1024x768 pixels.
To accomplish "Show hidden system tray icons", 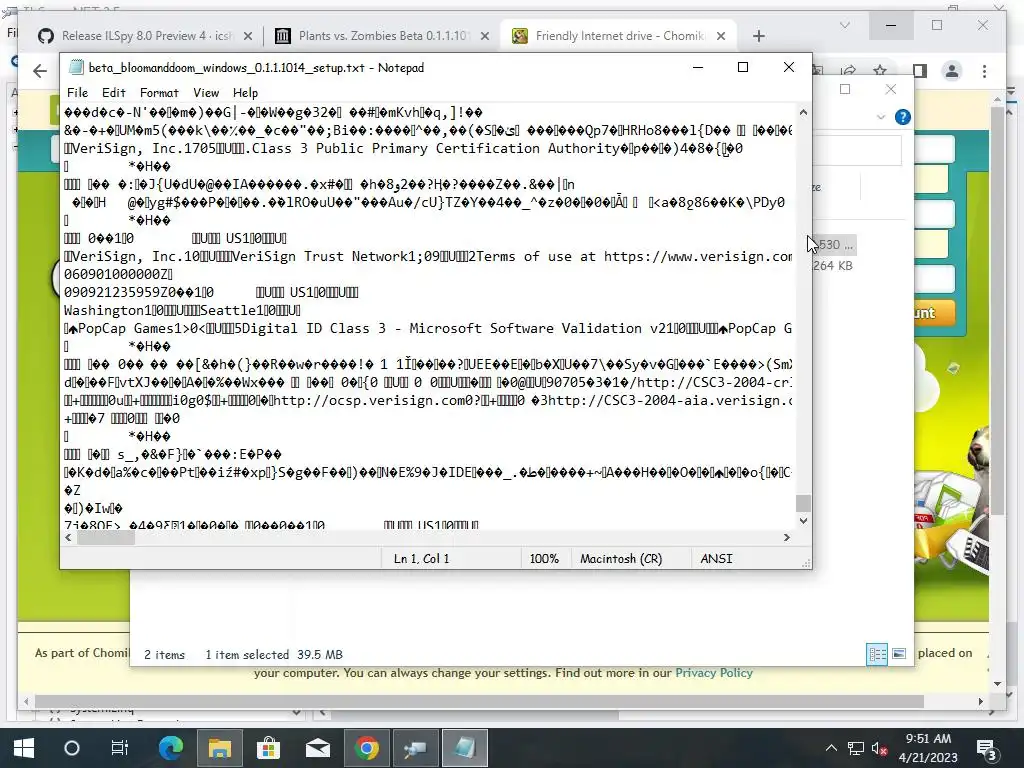I will (831, 748).
